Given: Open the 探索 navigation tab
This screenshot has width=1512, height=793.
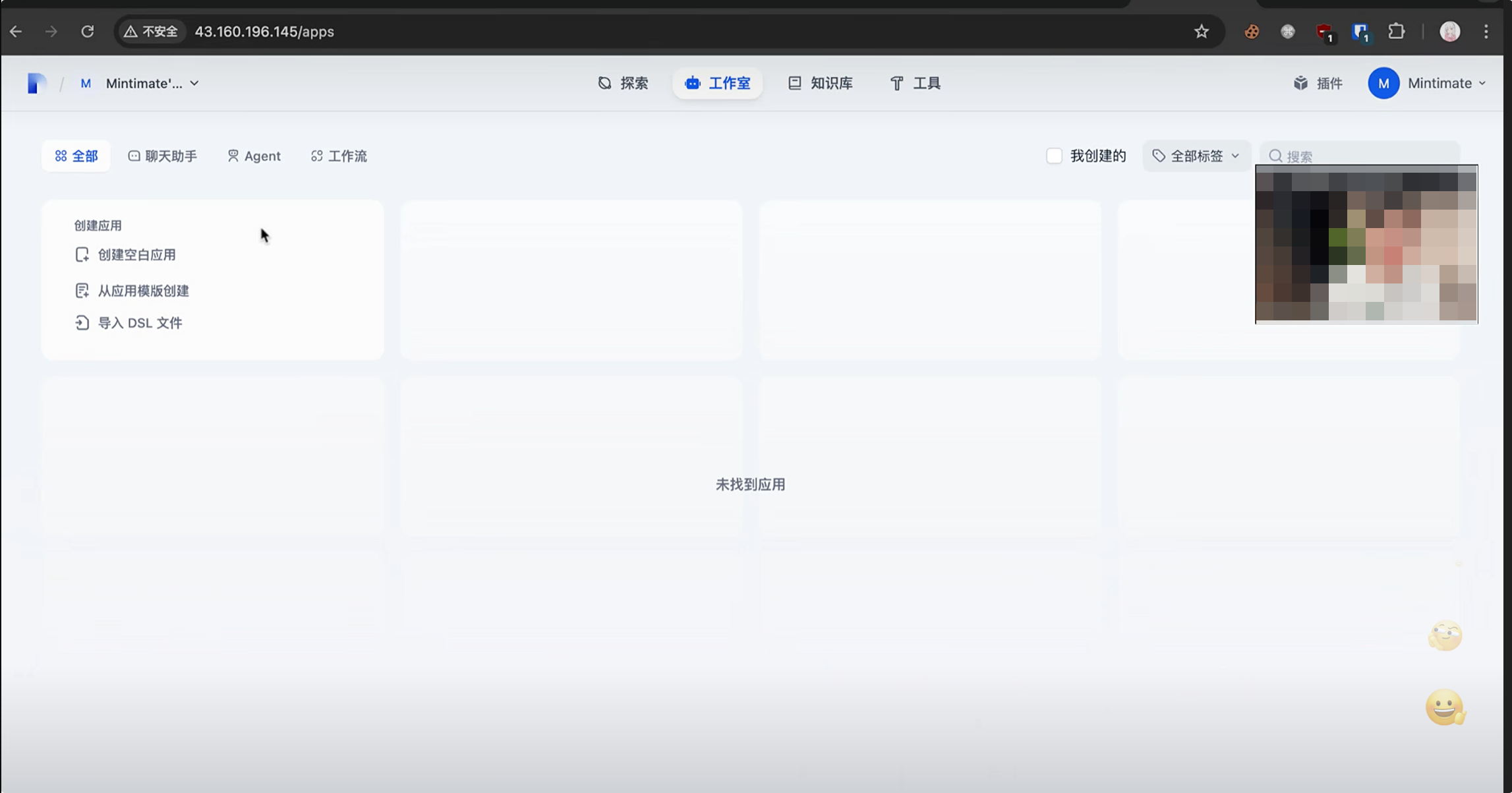Looking at the screenshot, I should pyautogui.click(x=623, y=83).
